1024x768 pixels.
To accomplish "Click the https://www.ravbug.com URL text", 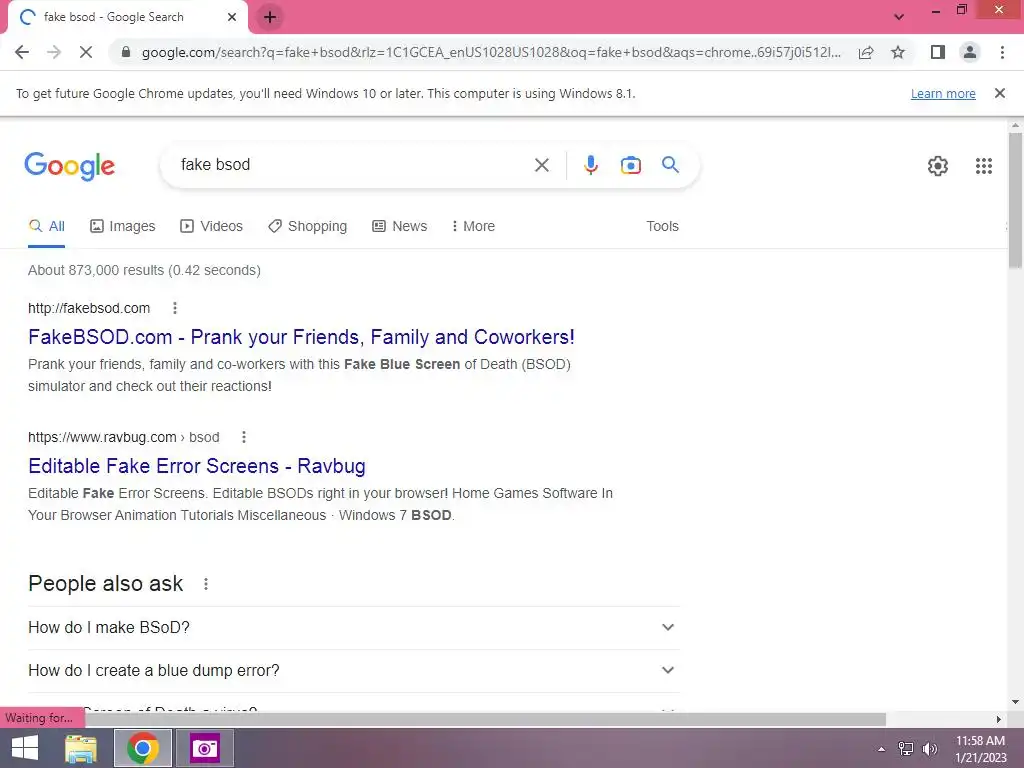I will [102, 437].
